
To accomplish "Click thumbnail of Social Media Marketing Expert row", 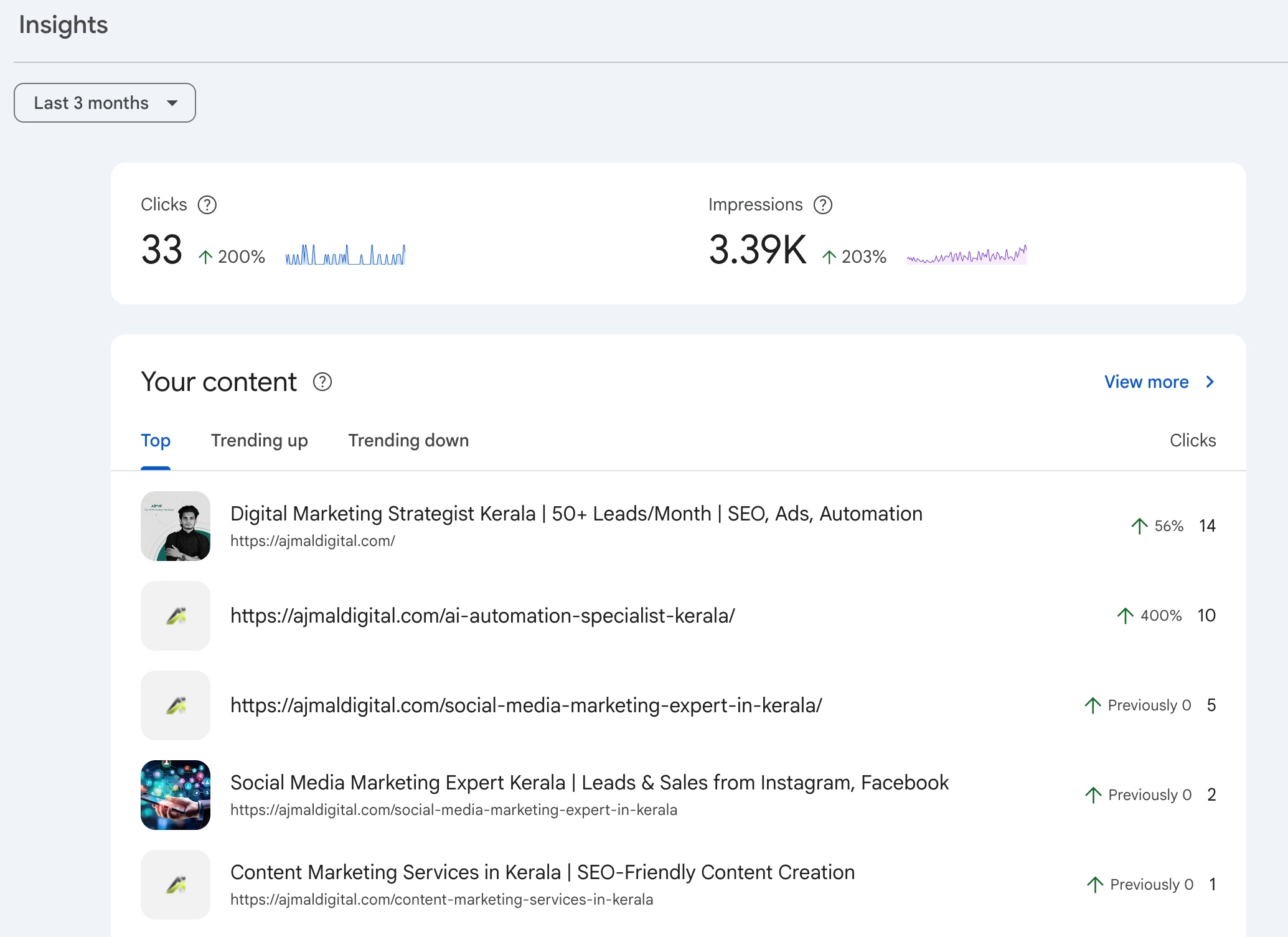I will 176,795.
